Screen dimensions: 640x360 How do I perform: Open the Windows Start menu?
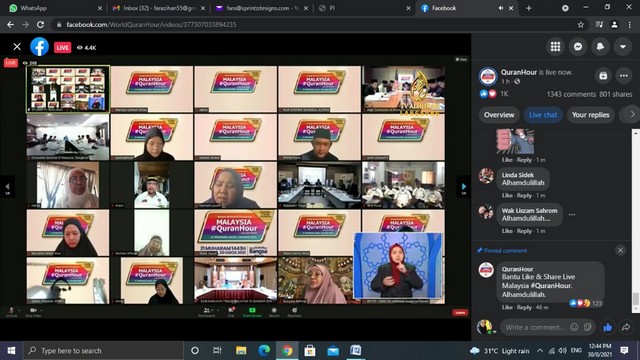click(x=11, y=350)
